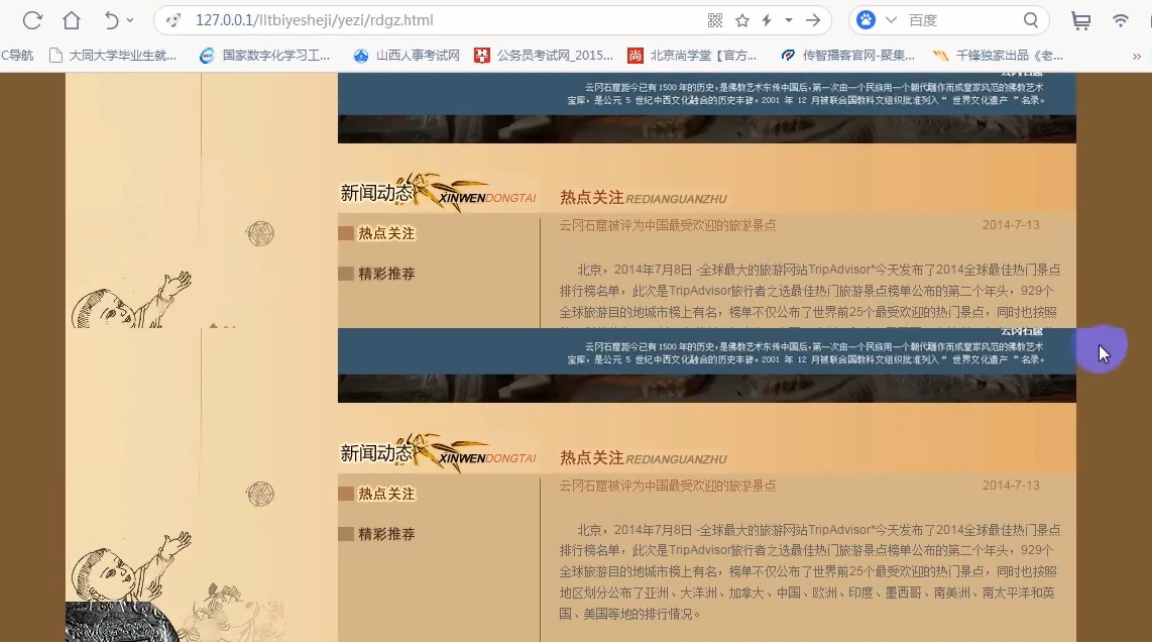
Task: Click the go forward arrow in address bar
Action: click(813, 21)
